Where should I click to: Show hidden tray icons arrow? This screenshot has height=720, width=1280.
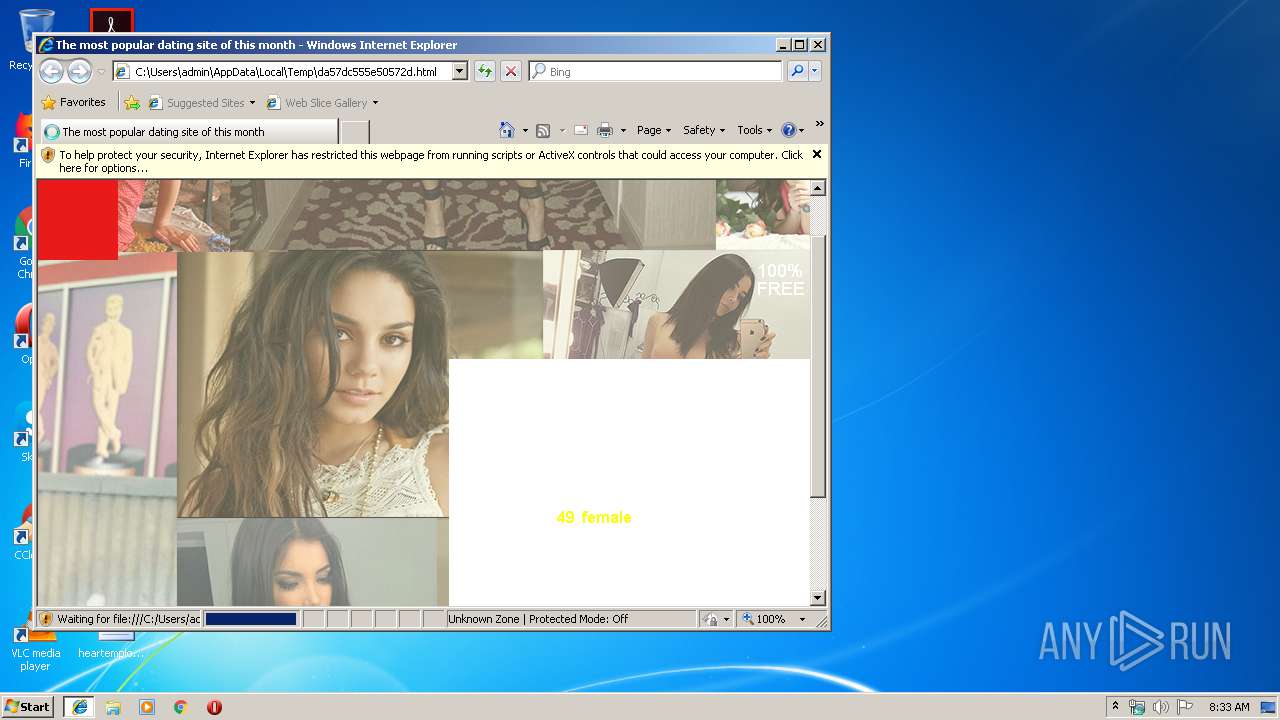tap(1116, 706)
